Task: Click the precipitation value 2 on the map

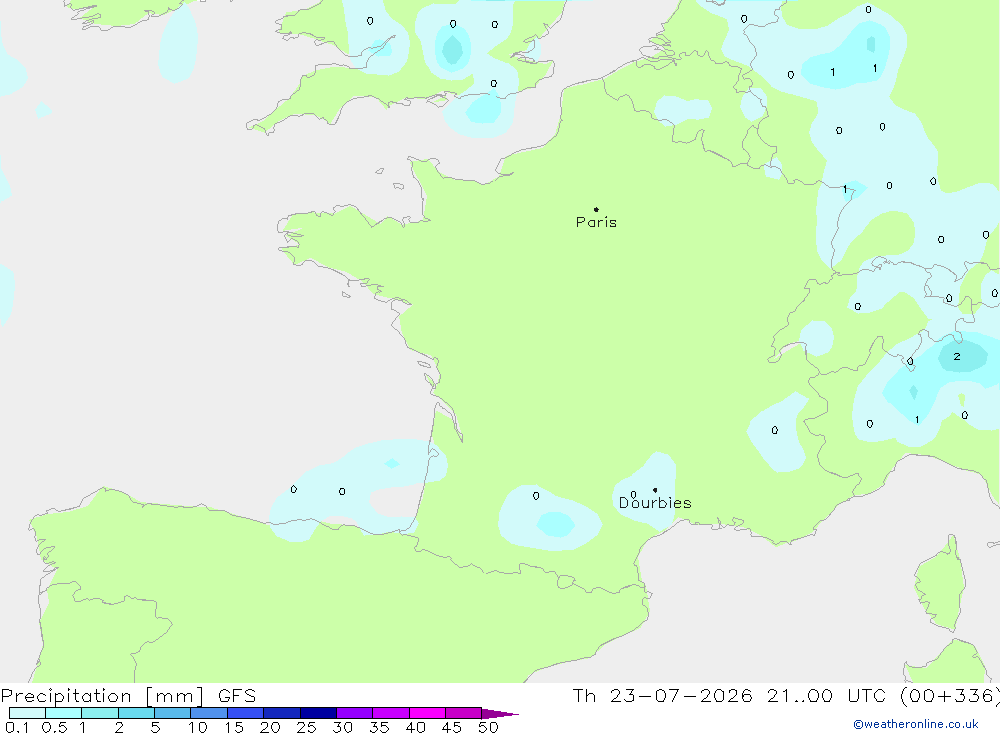Action: coord(957,357)
